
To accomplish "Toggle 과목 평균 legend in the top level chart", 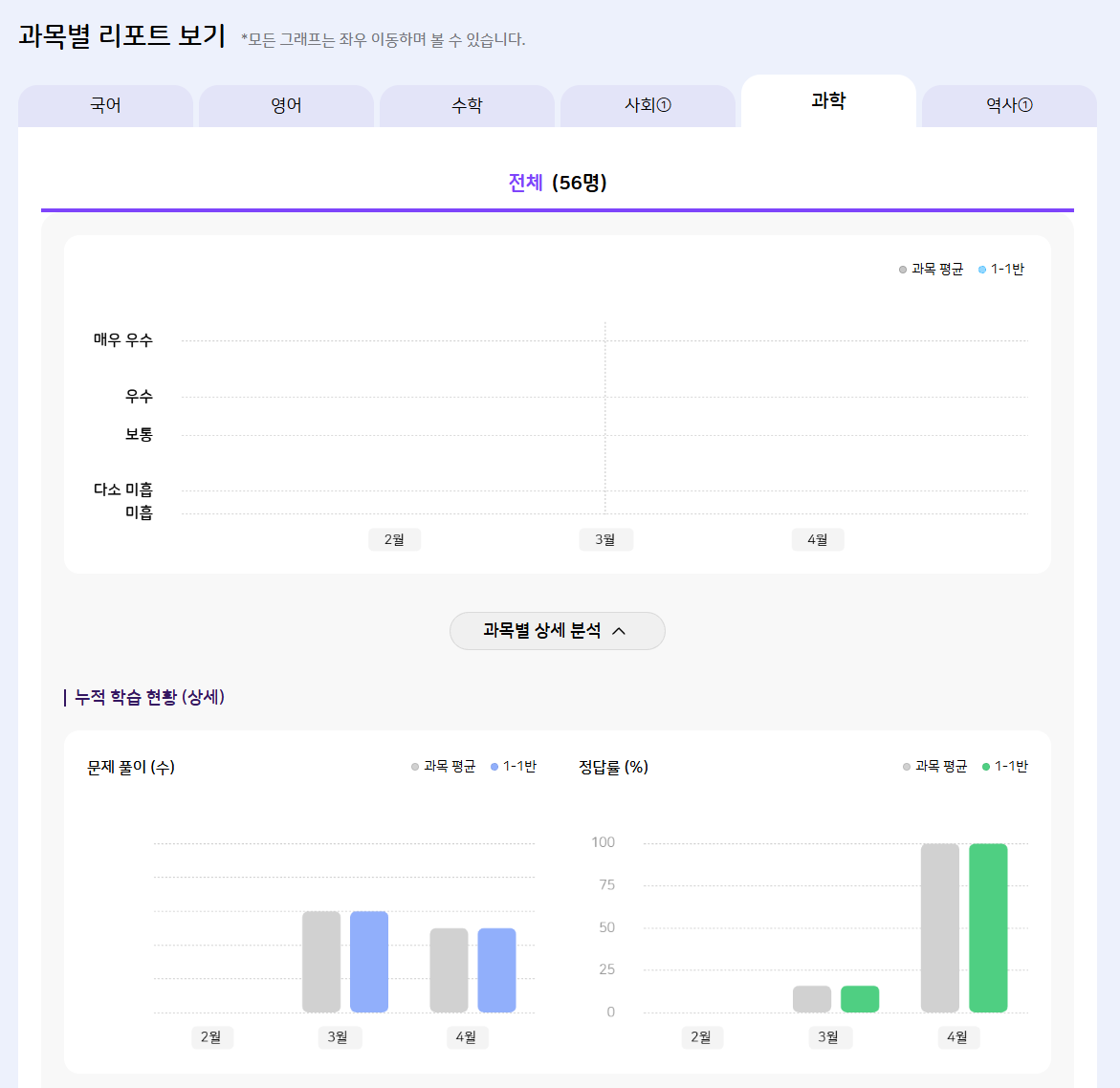I will [932, 270].
